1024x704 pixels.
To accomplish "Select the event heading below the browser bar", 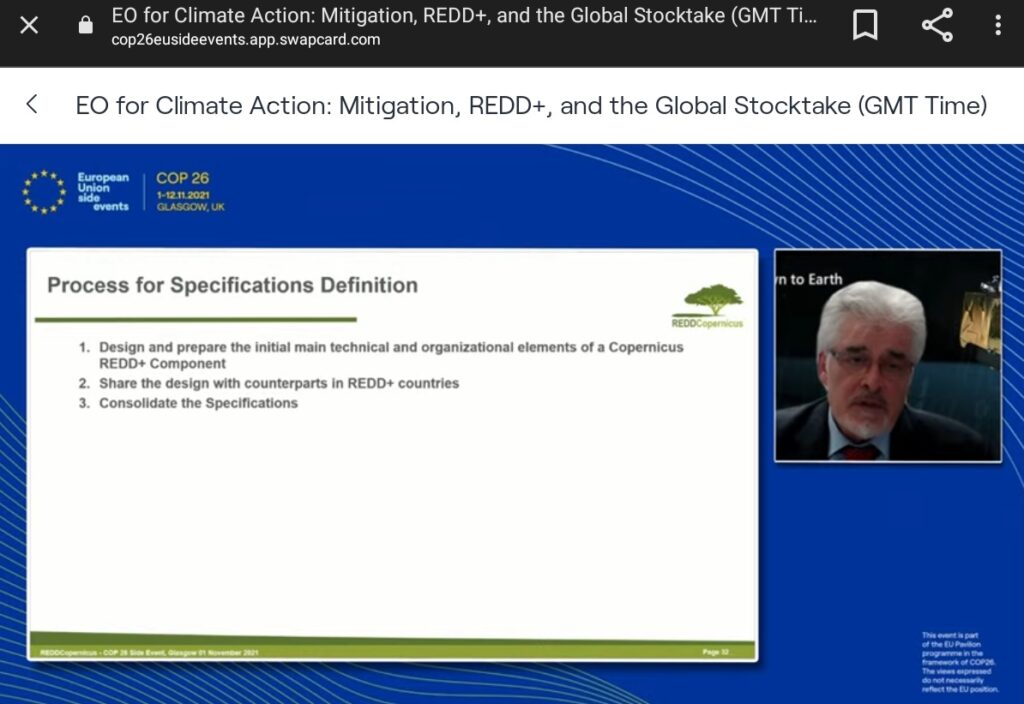I will click(531, 105).
